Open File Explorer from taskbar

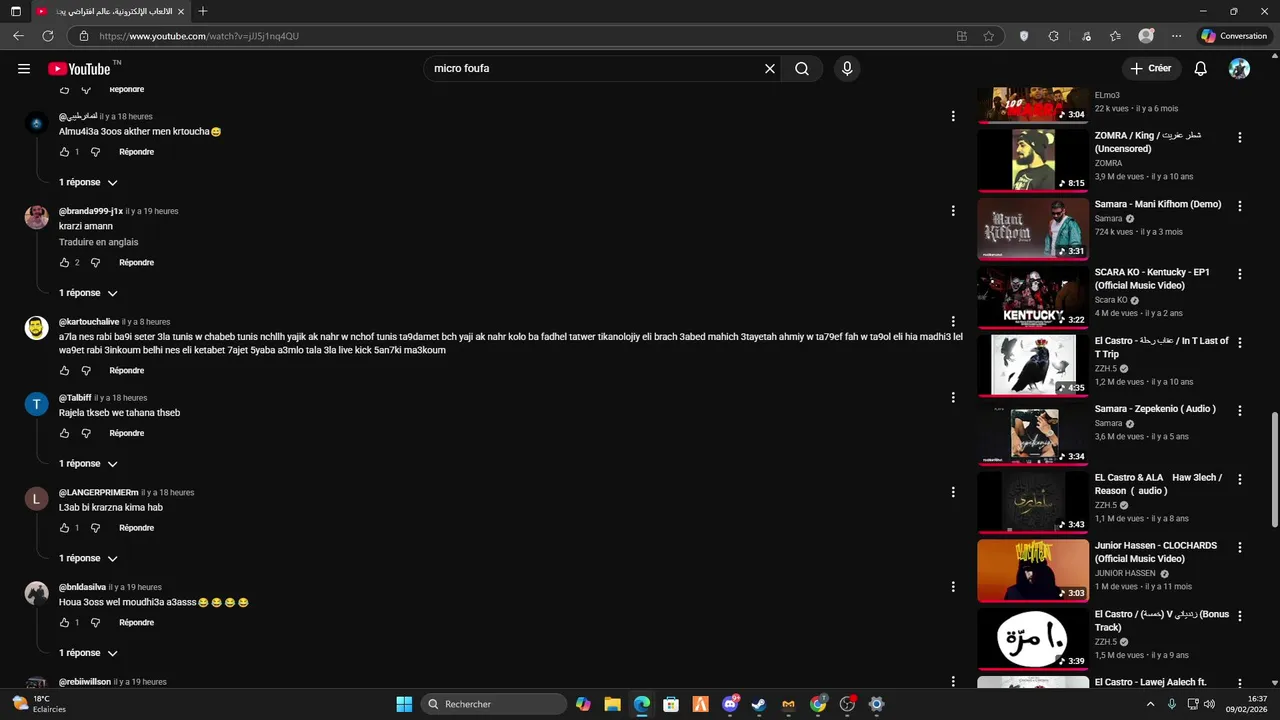[x=612, y=704]
